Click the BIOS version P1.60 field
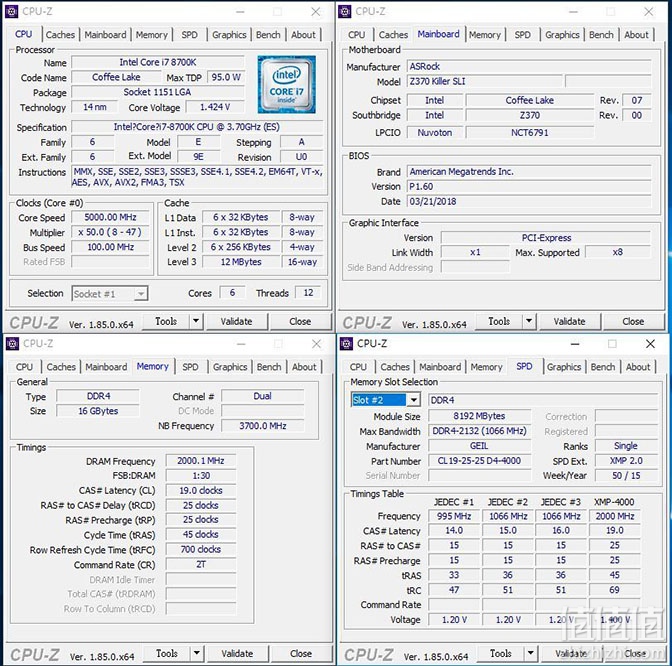Screen dimensions: 672x666 529,186
